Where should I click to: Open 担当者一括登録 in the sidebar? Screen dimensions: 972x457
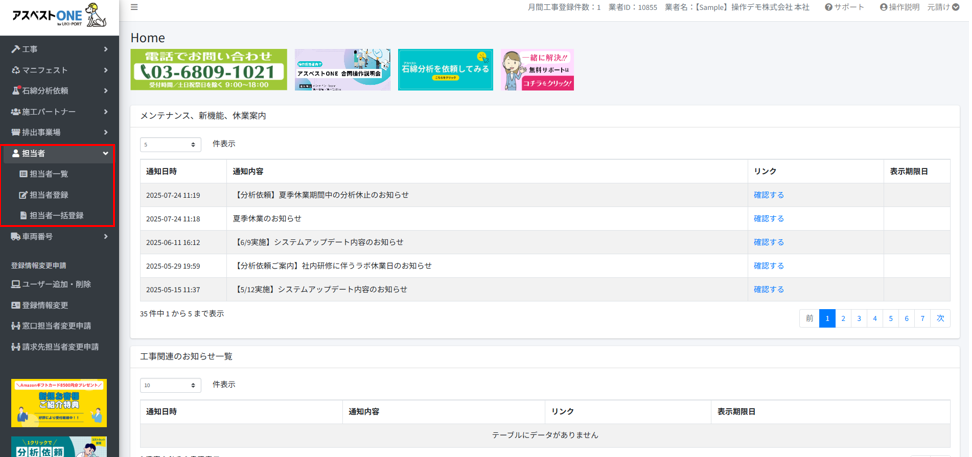point(55,216)
